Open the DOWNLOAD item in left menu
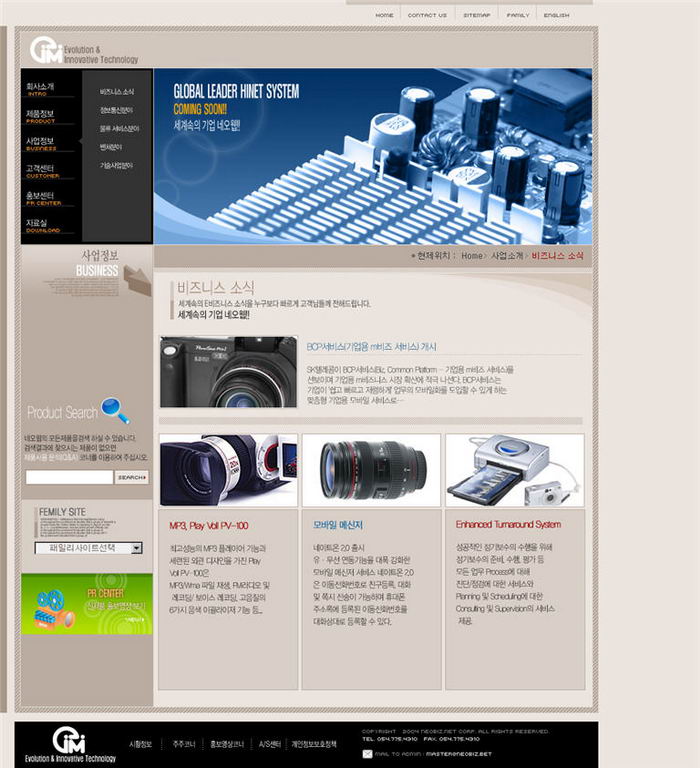This screenshot has width=700, height=768. (41, 225)
